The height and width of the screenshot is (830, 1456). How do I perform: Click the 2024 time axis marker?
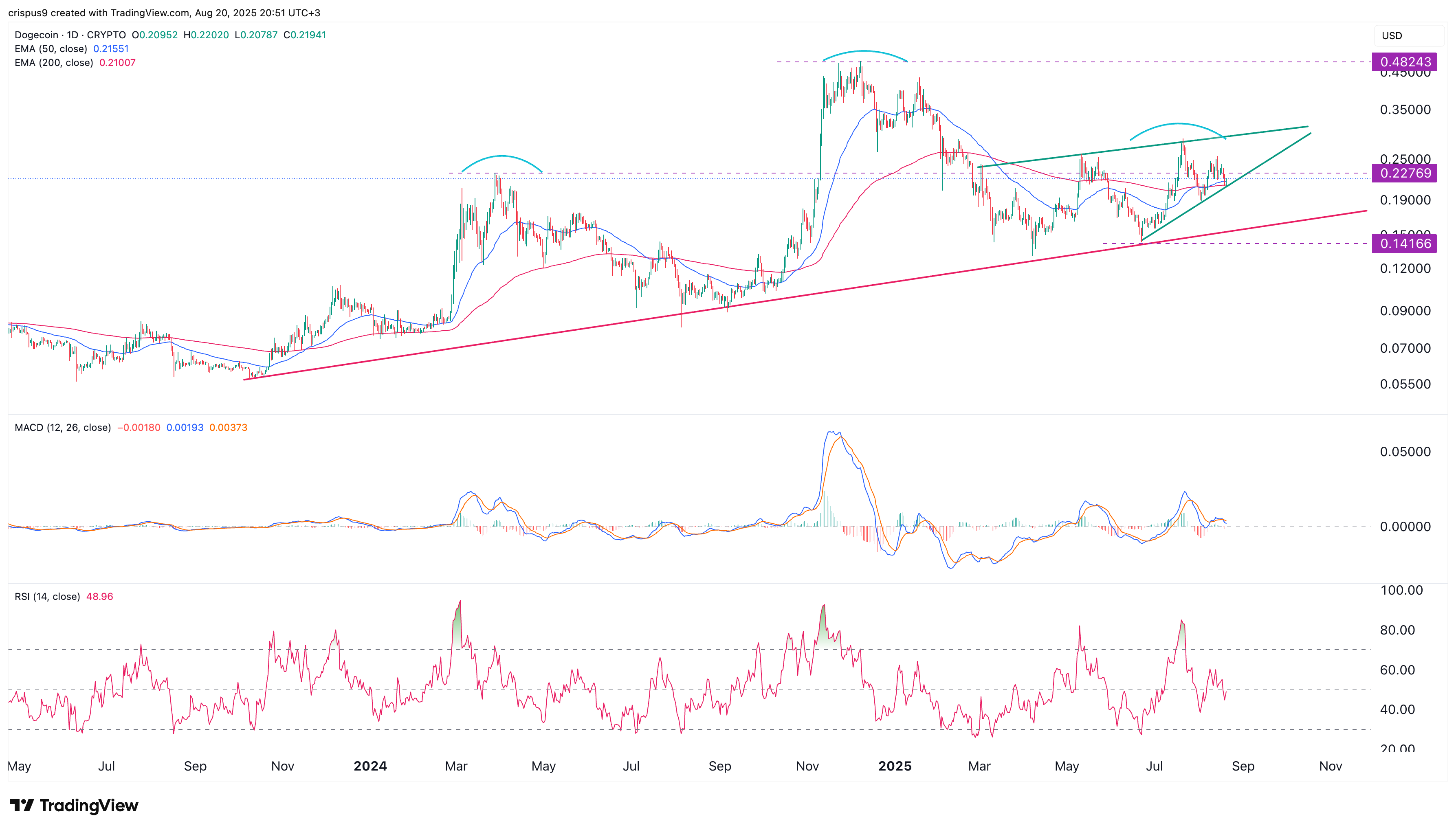(370, 766)
